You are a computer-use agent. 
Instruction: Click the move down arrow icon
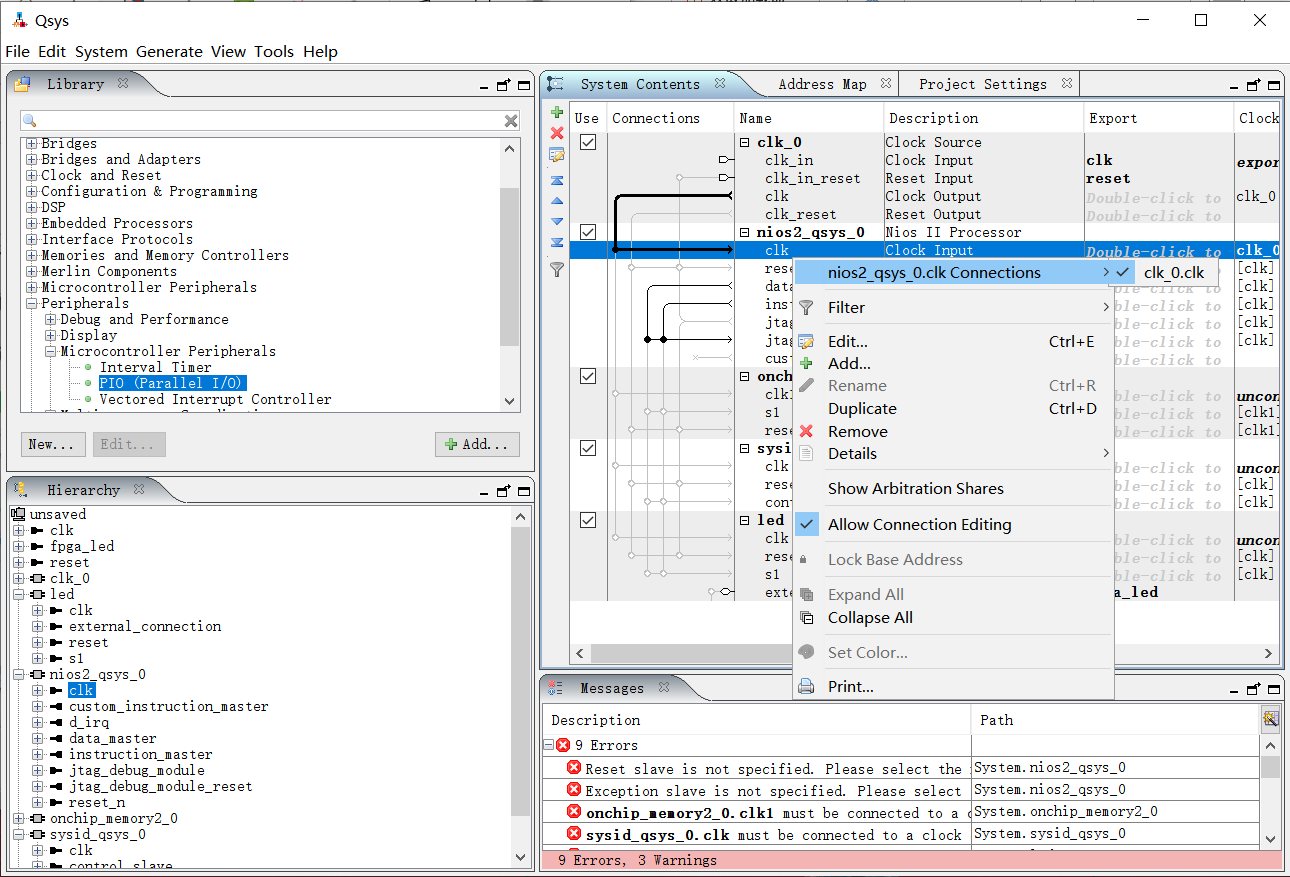pyautogui.click(x=557, y=221)
